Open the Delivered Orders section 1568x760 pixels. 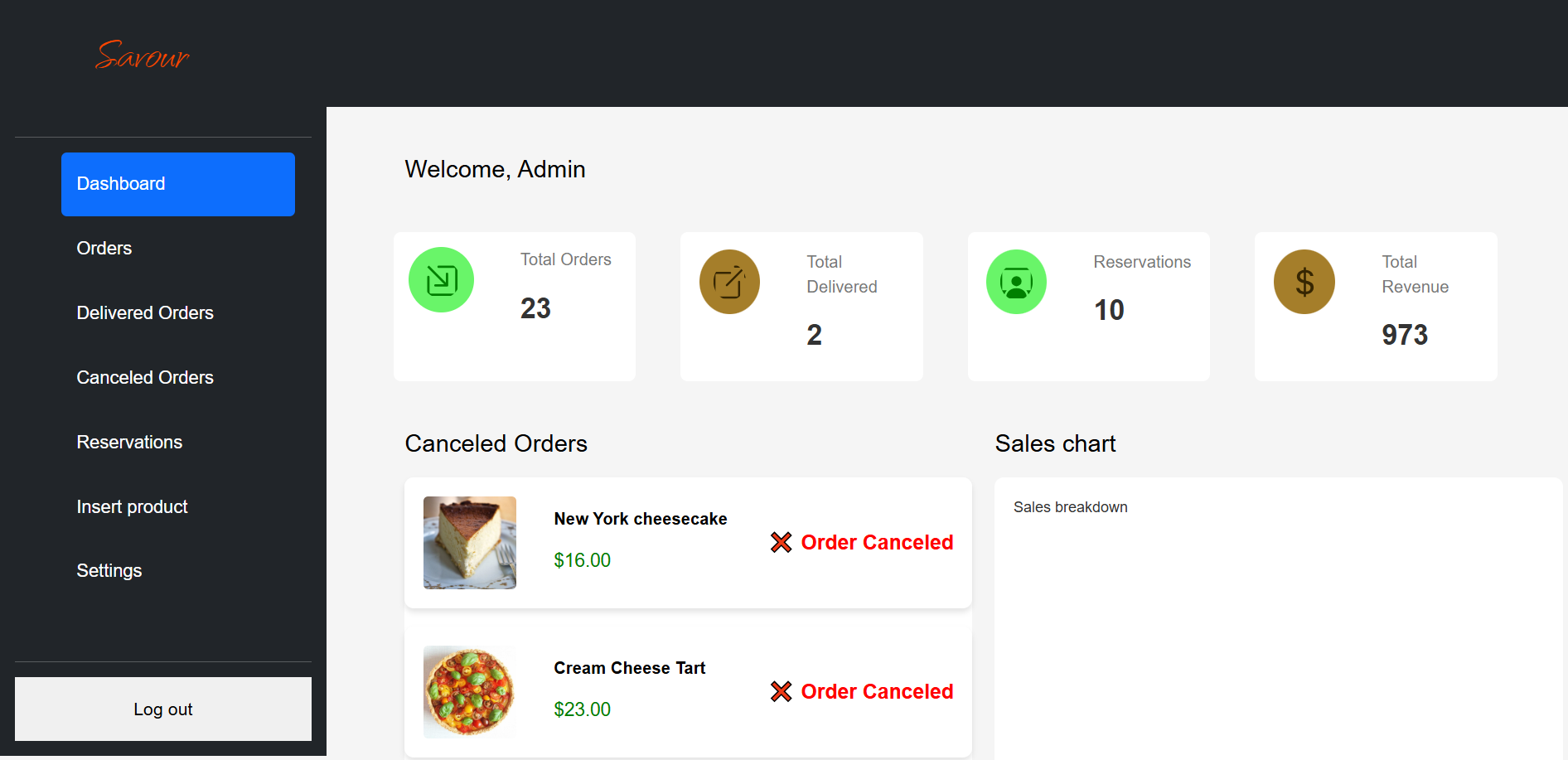tap(145, 312)
